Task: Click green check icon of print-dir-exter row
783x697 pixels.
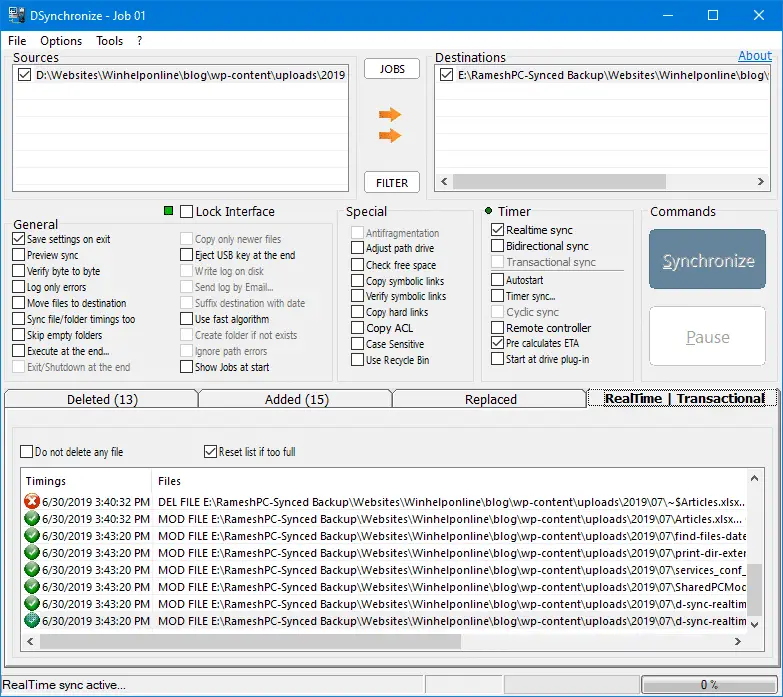Action: coord(32,553)
